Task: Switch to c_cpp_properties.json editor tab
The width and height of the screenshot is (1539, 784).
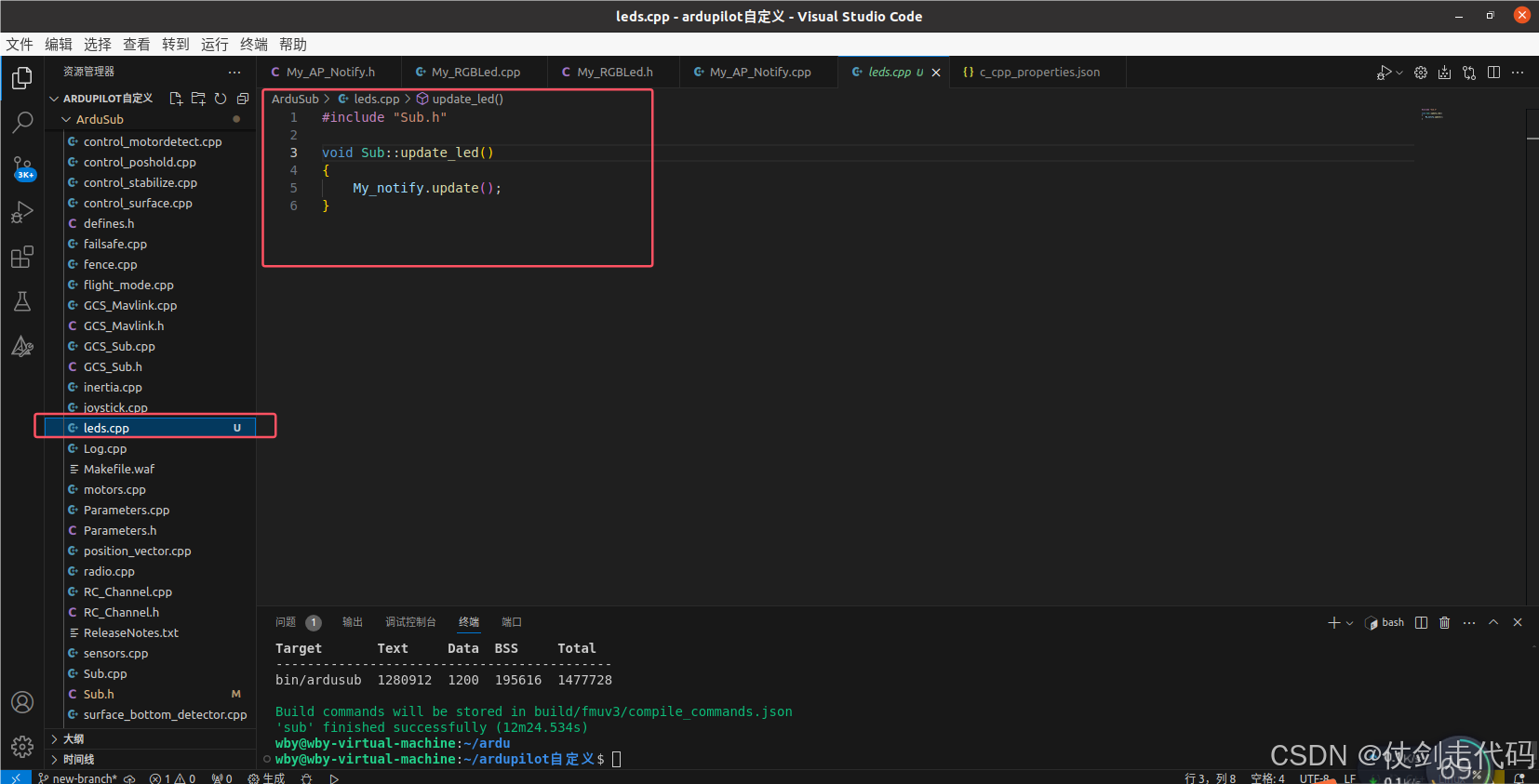Action: tap(1038, 73)
